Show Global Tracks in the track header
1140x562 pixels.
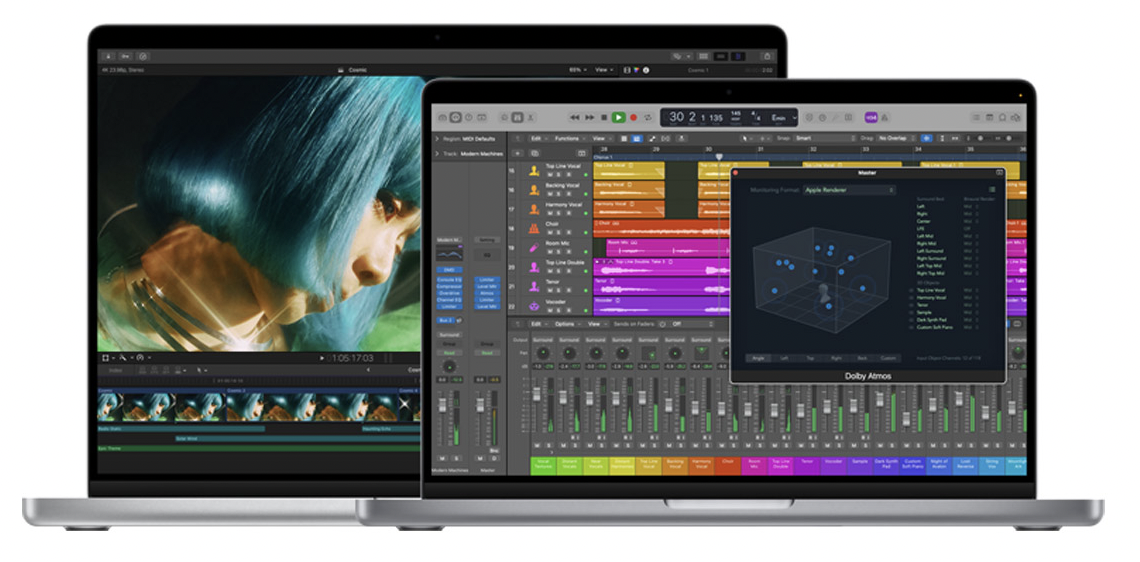pos(581,153)
